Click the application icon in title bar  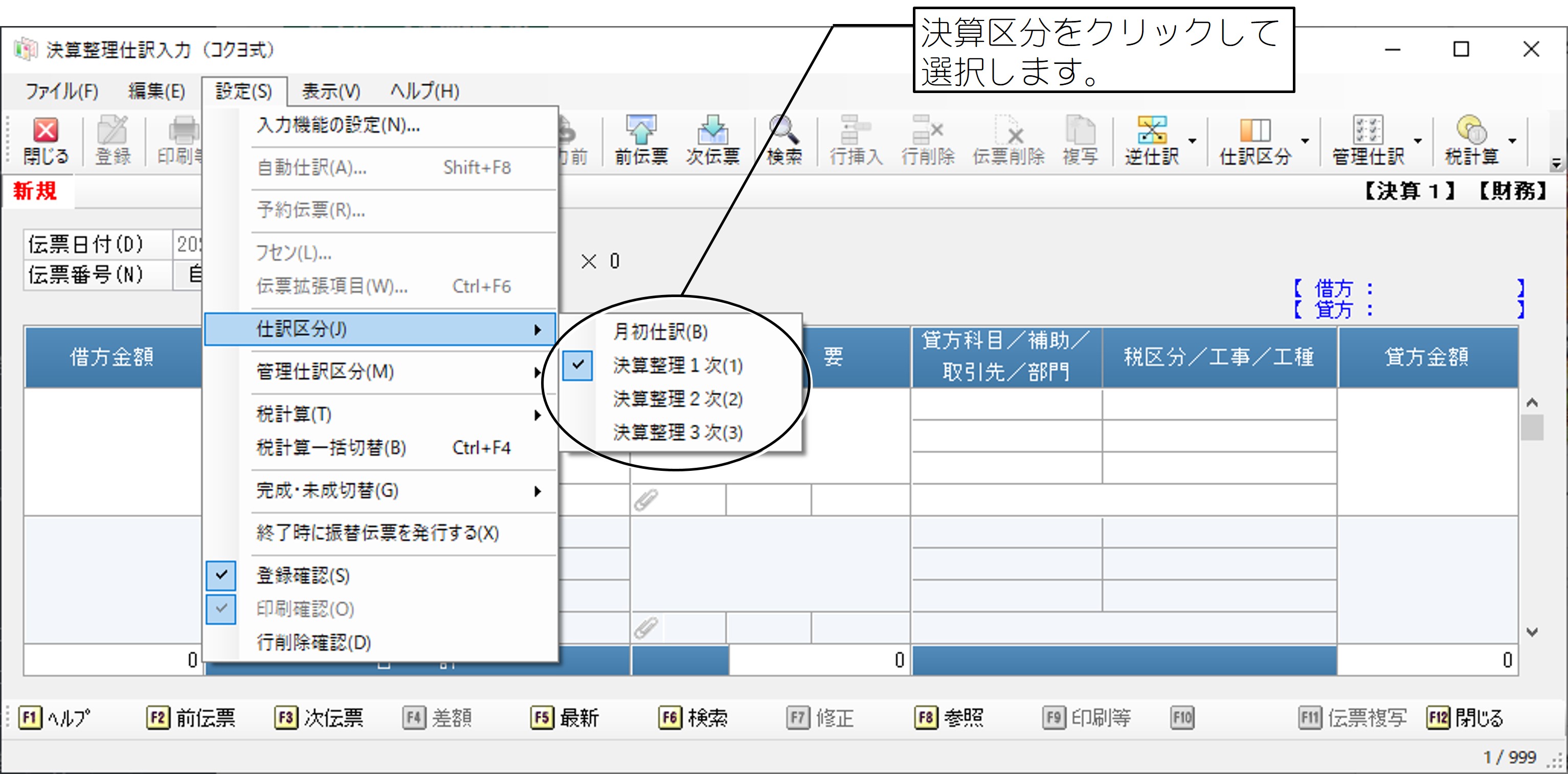tap(26, 49)
